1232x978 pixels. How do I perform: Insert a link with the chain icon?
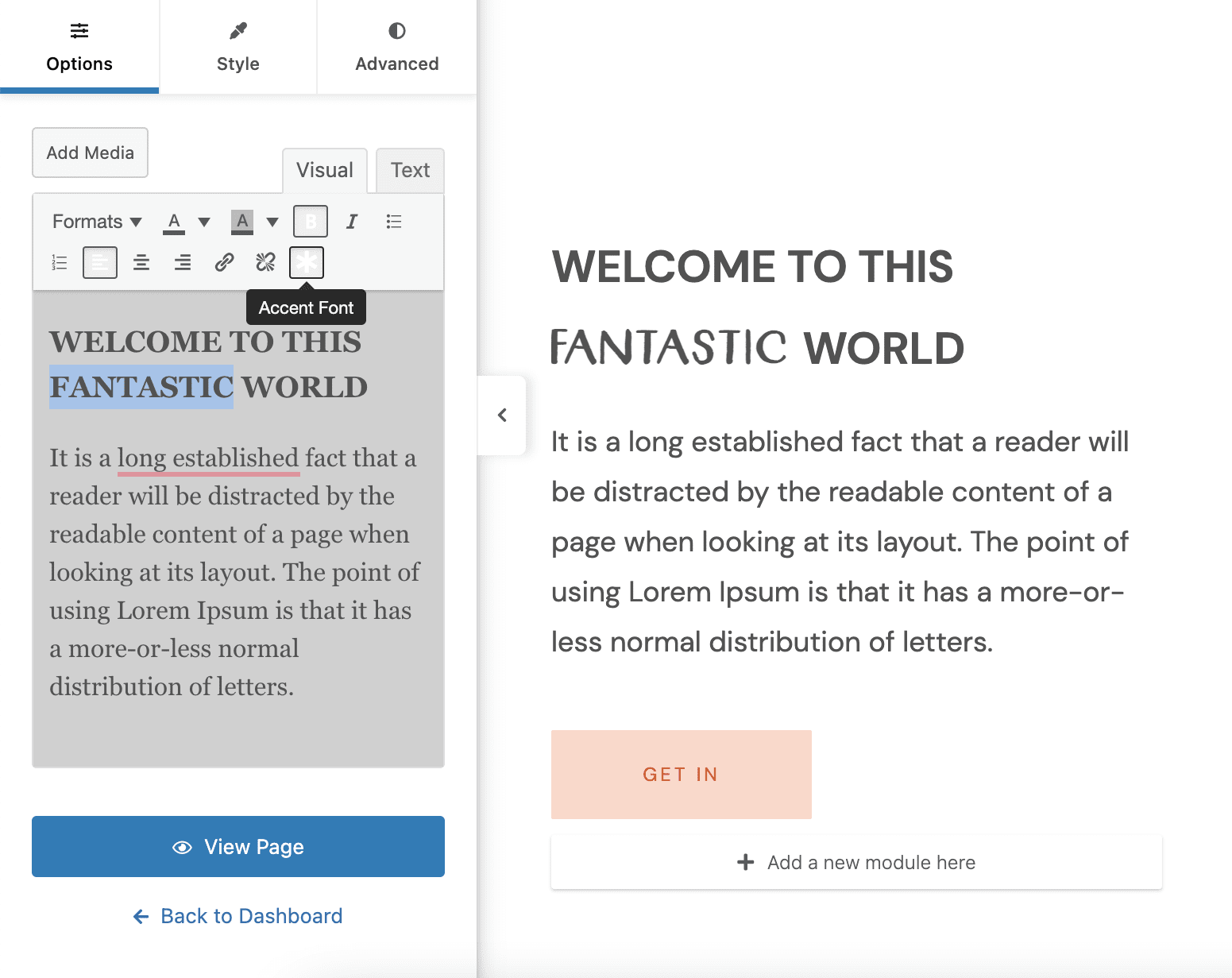click(x=224, y=262)
